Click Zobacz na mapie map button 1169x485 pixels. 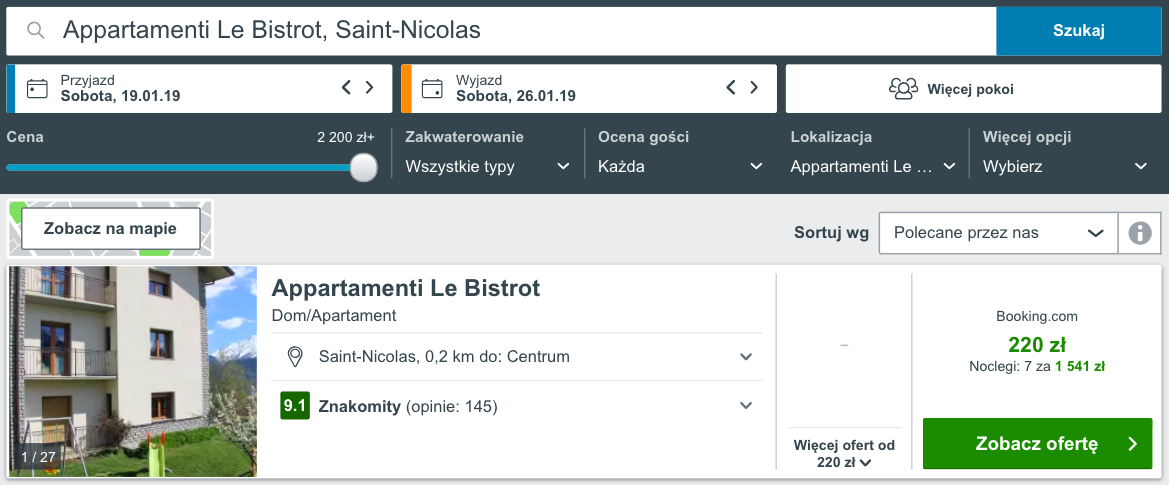tap(110, 229)
